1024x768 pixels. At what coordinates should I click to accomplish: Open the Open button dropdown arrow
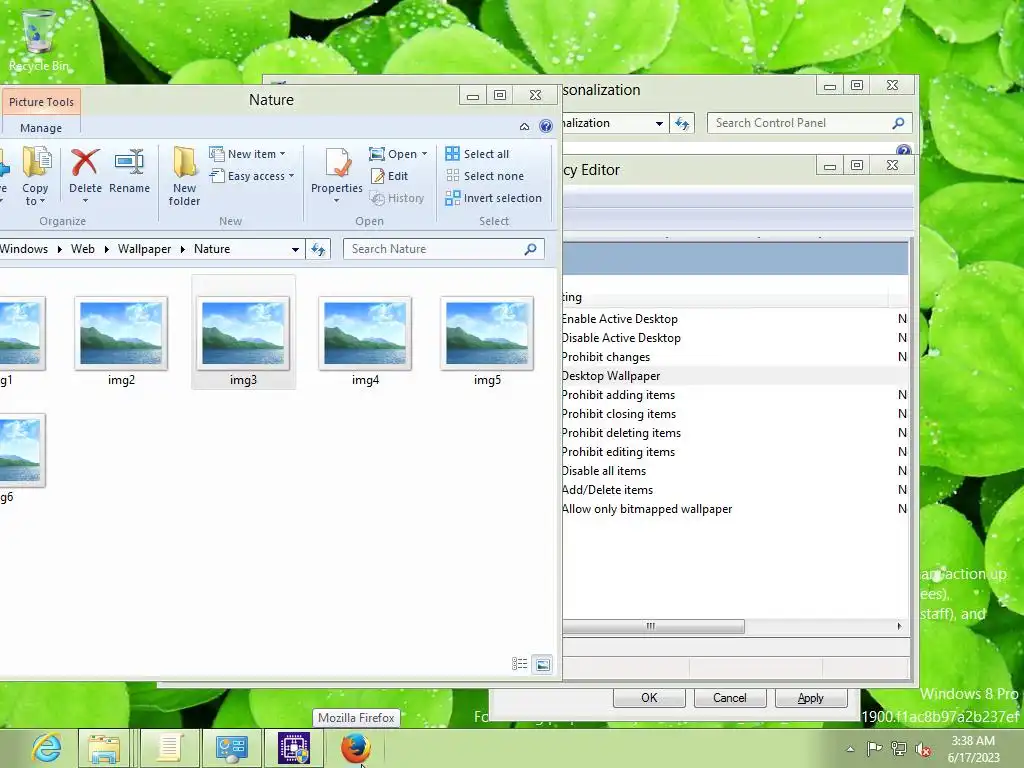(x=424, y=154)
